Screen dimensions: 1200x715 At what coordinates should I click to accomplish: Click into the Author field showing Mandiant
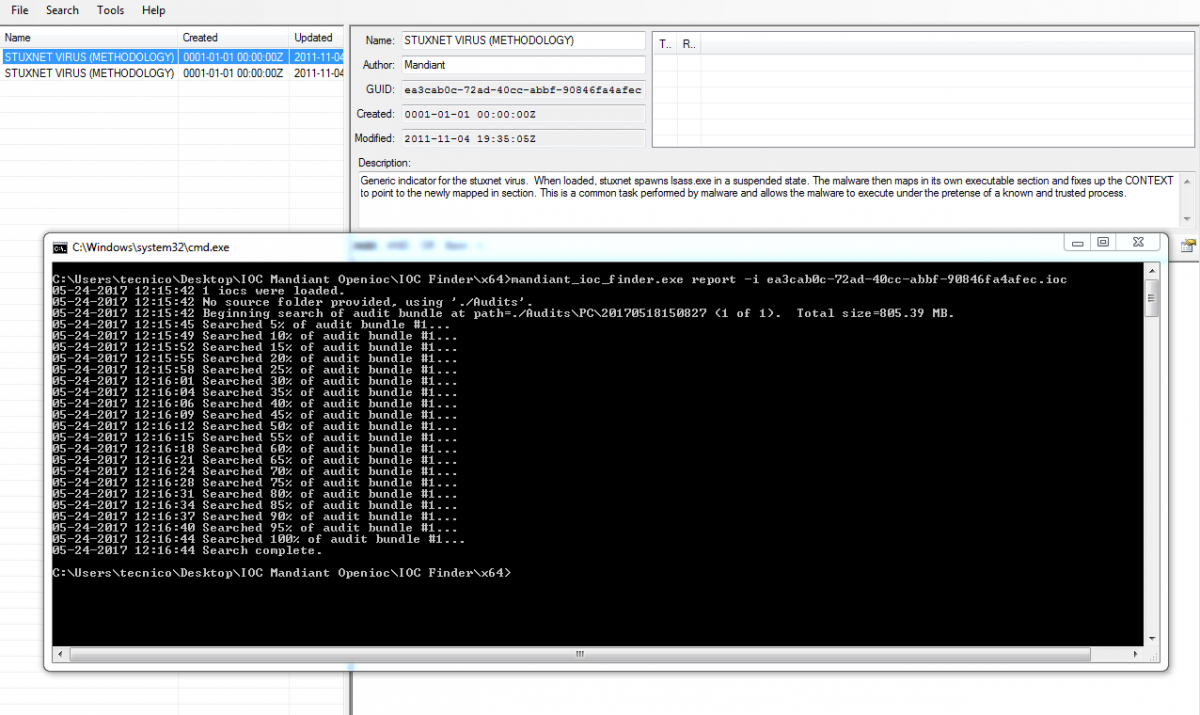(x=523, y=65)
